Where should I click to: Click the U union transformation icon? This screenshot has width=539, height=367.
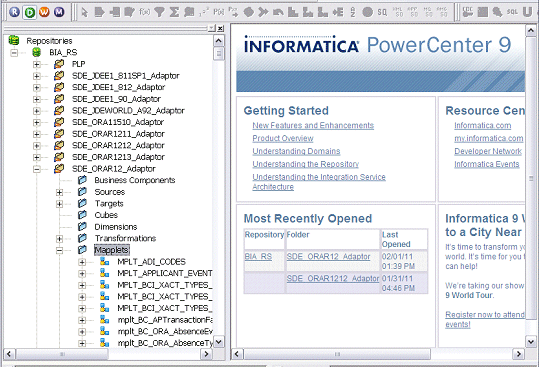pos(527,12)
